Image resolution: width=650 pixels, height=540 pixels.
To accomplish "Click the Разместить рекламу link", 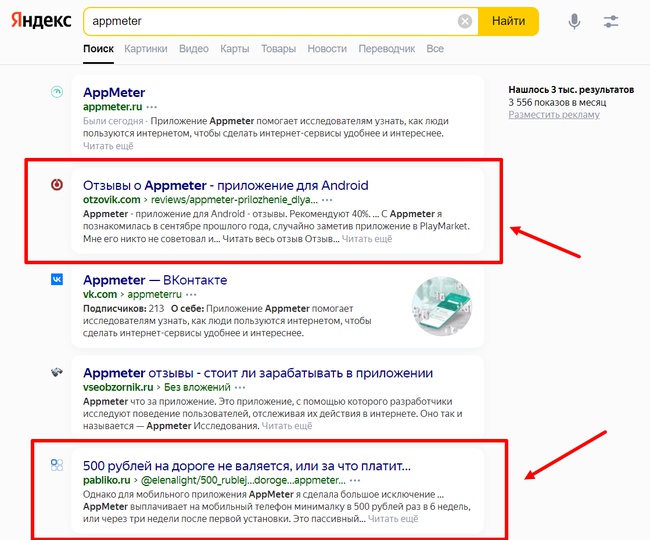I will coord(554,115).
